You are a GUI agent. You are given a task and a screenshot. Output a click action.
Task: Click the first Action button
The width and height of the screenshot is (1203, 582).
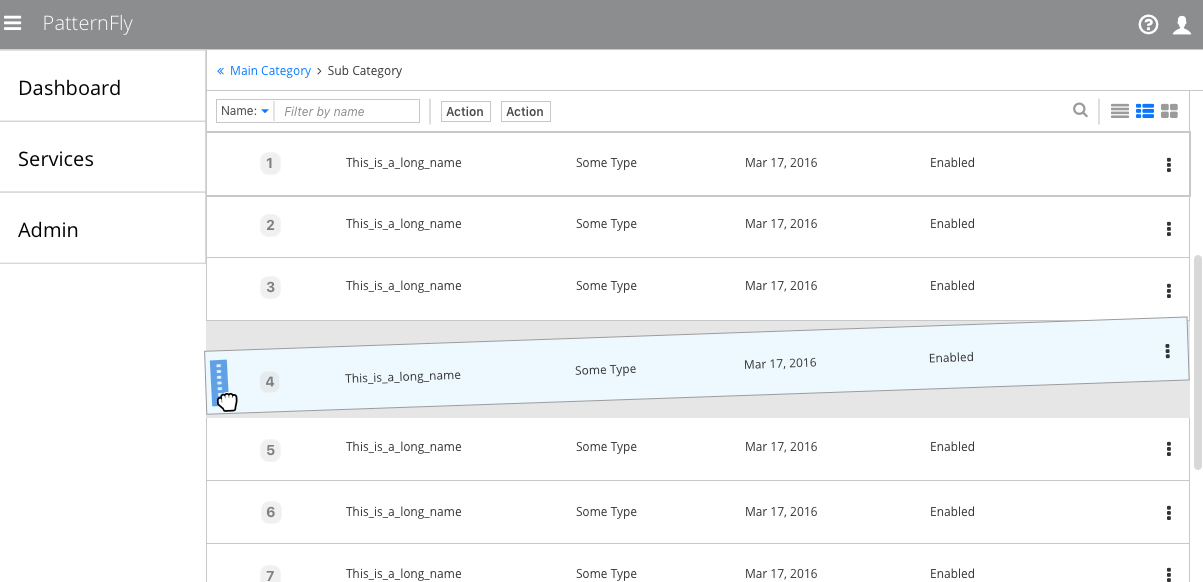pos(465,112)
